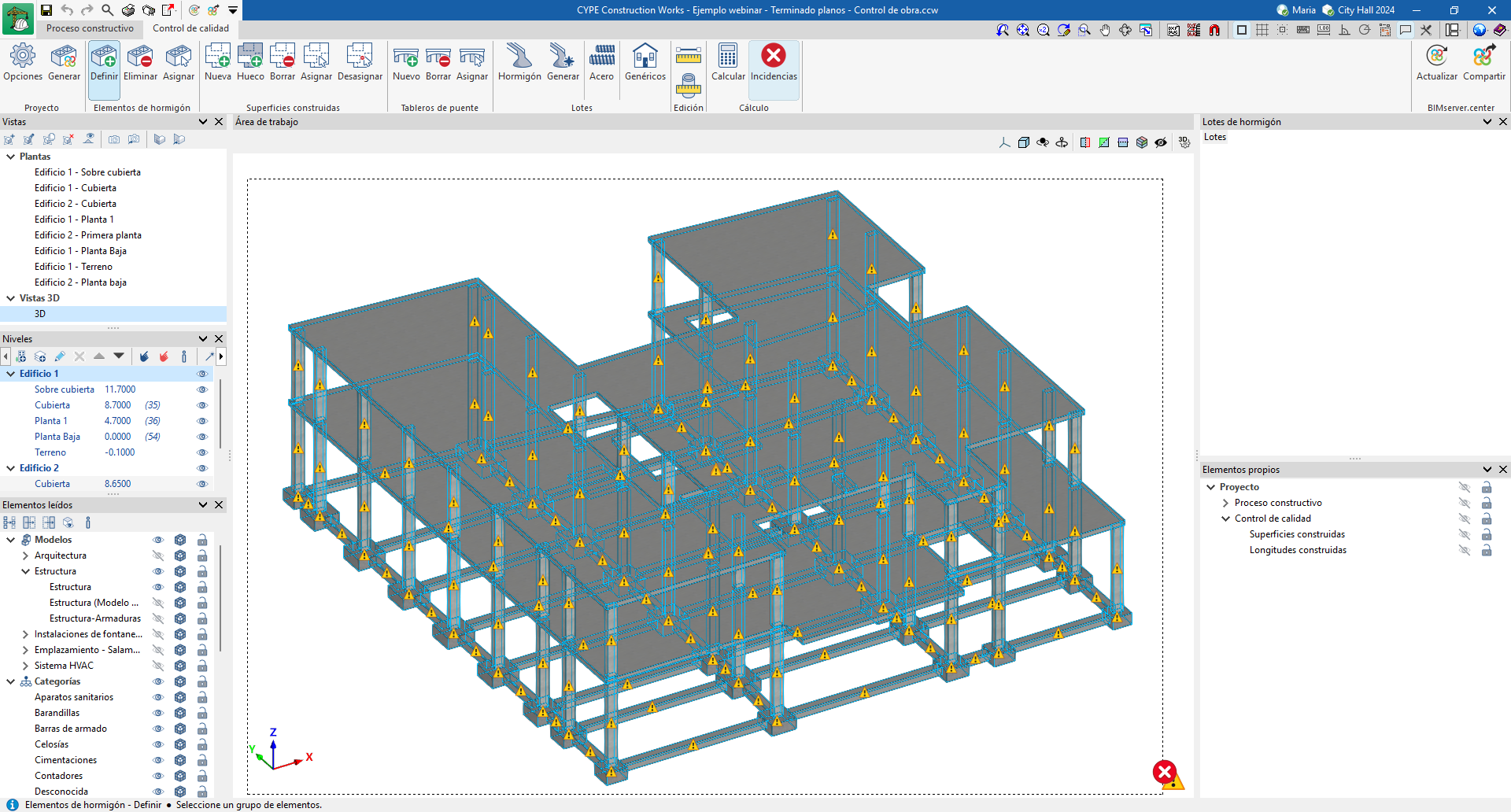Open the Genéricos lots tool

645,57
